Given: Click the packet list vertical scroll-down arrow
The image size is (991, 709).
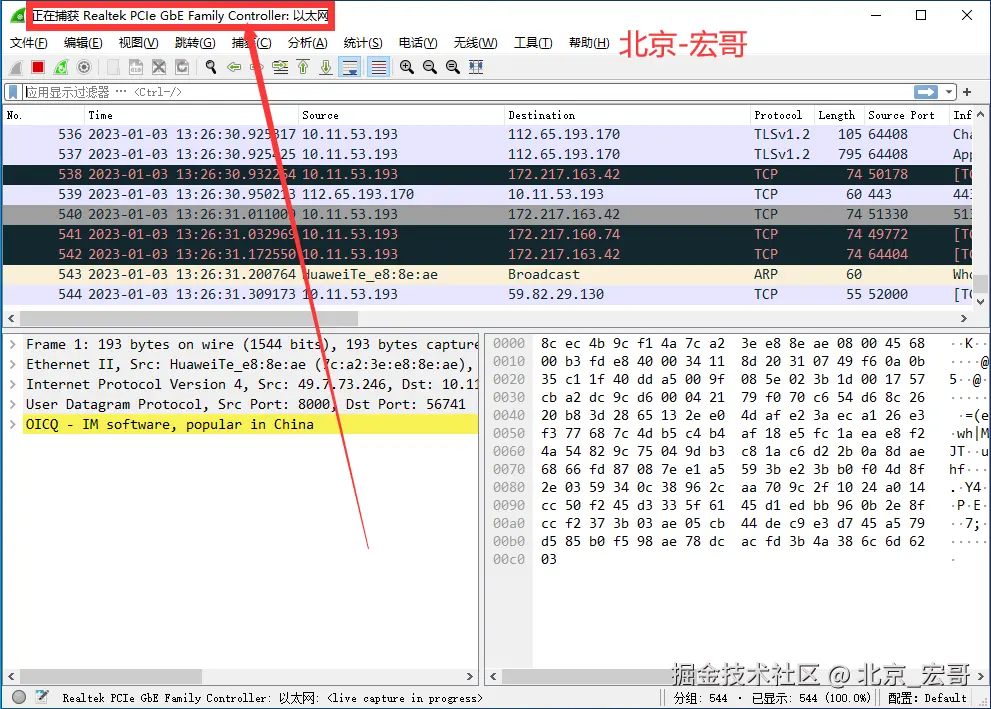Looking at the screenshot, I should point(980,301).
